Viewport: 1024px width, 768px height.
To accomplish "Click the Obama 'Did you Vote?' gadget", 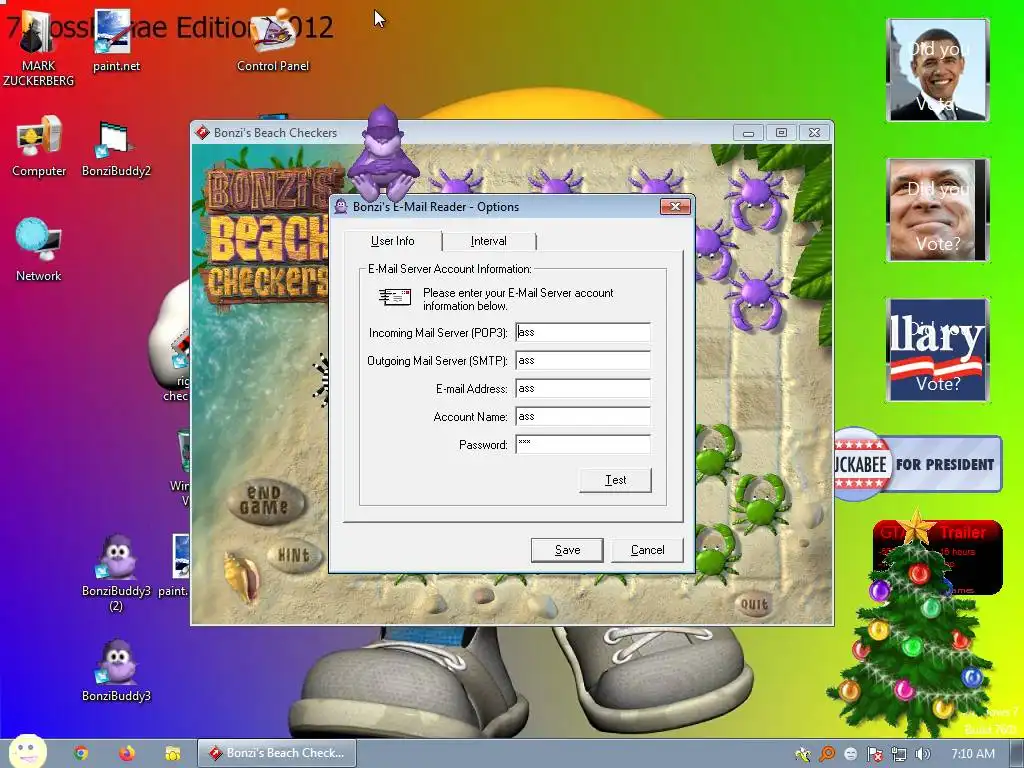I will click(938, 70).
